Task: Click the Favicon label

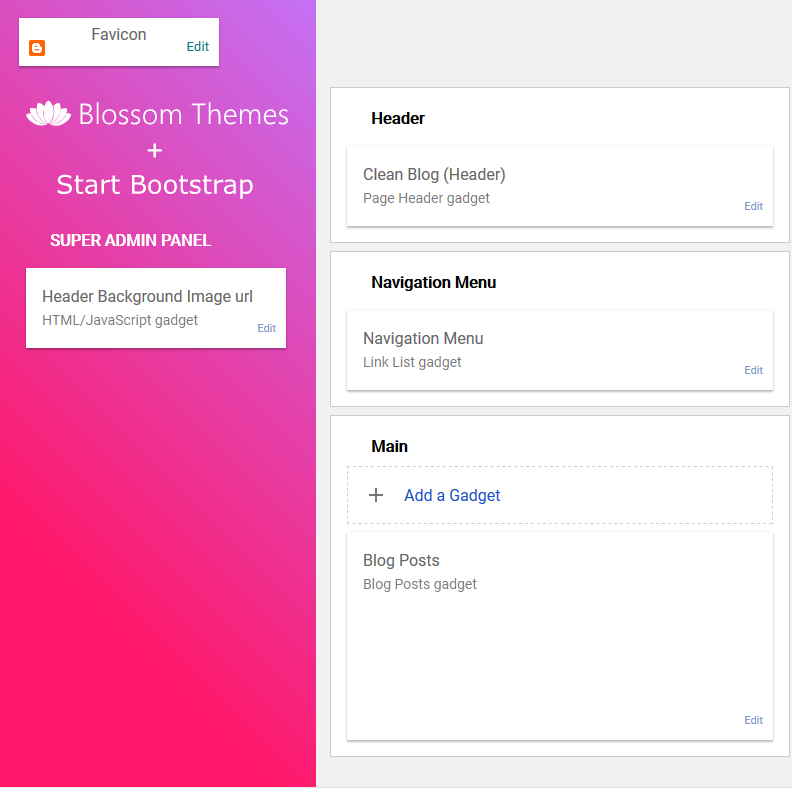Action: (119, 34)
